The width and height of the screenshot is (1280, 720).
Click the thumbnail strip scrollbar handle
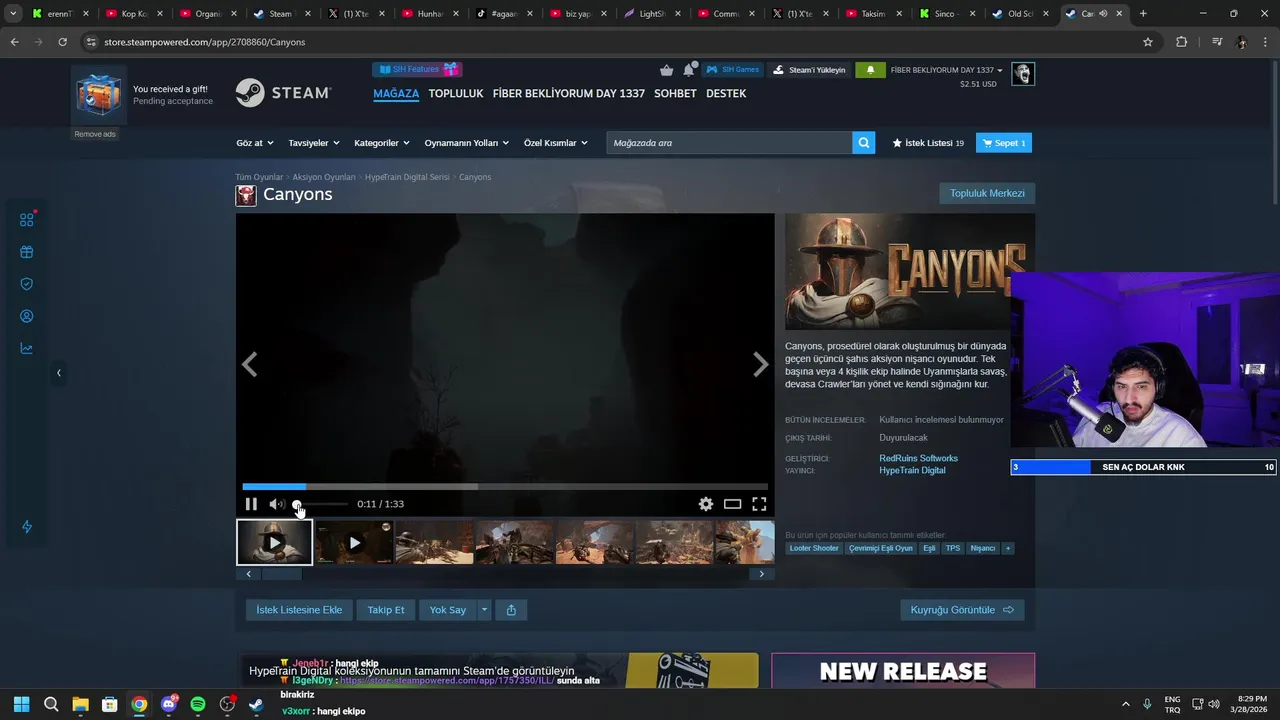[x=281, y=574]
